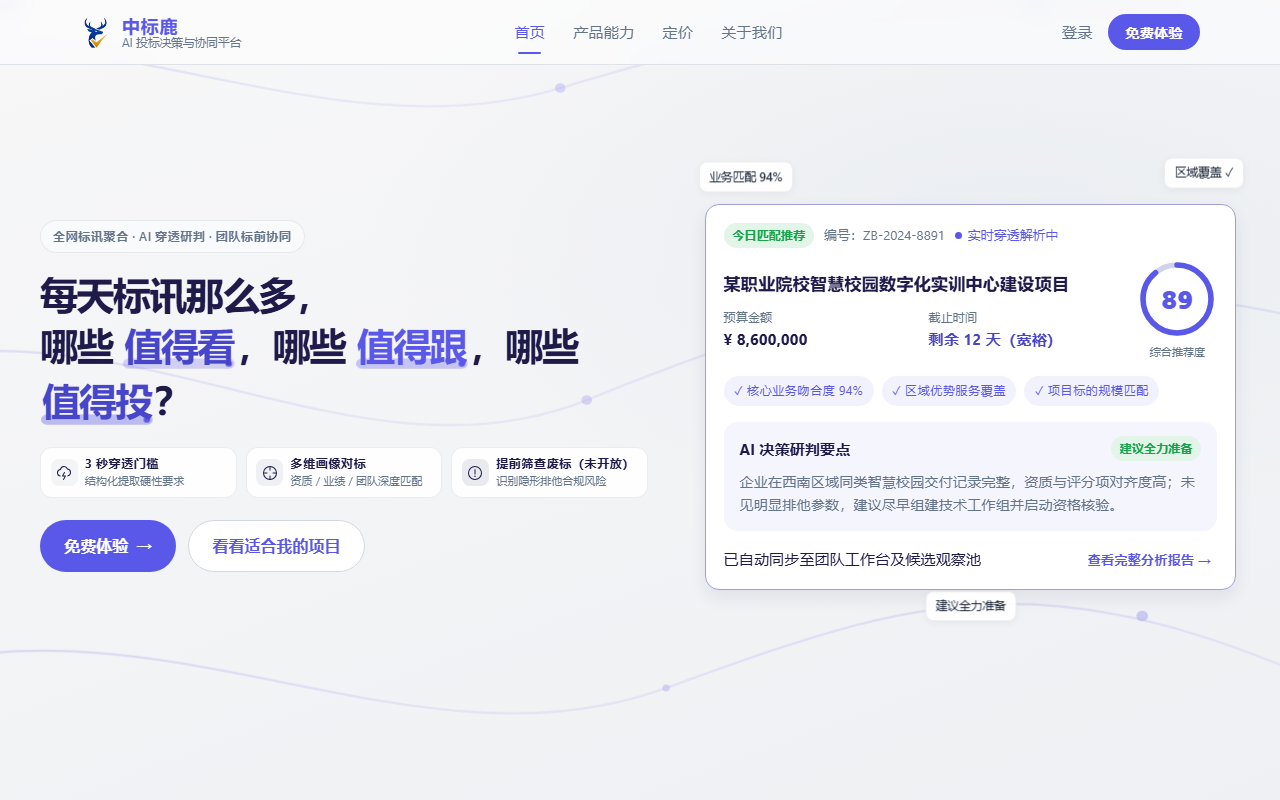Viewport: 1280px width, 800px height.
Task: Click the 今日匹配推荐 green tag
Action: coord(768,236)
